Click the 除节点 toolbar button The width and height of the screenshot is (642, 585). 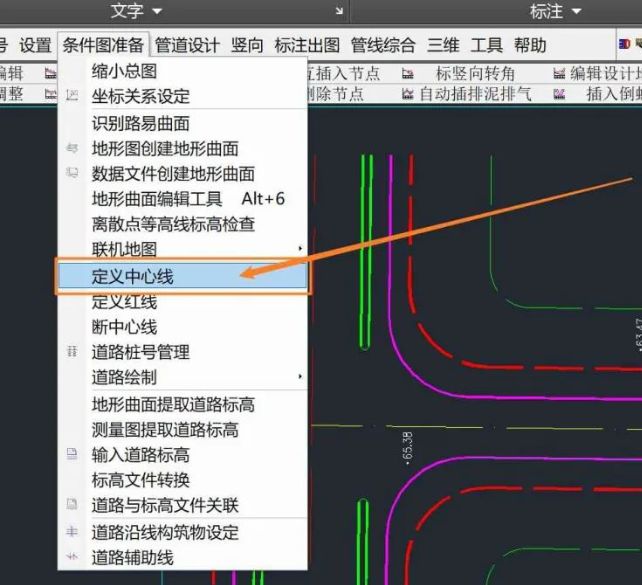tap(336, 94)
